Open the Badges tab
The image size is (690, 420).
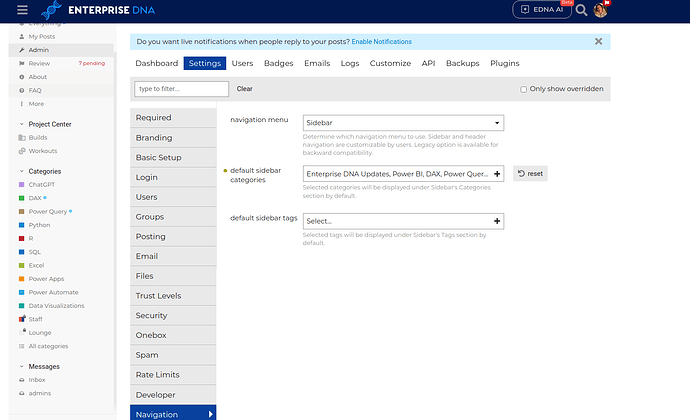(279, 63)
